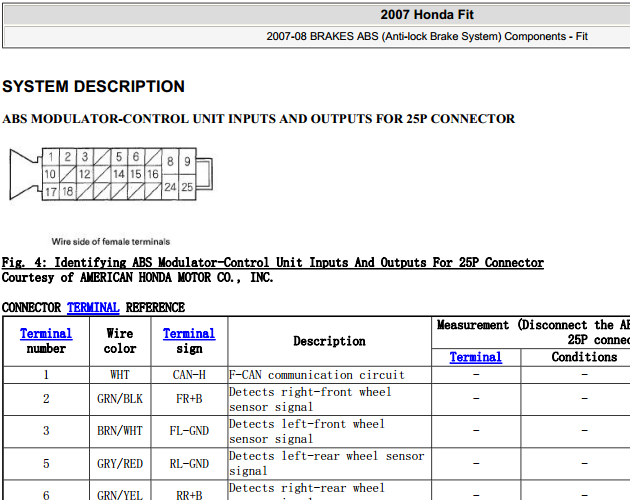Click terminal number '1' in table
Screen dimensions: 630x500
pyautogui.click(x=46, y=375)
